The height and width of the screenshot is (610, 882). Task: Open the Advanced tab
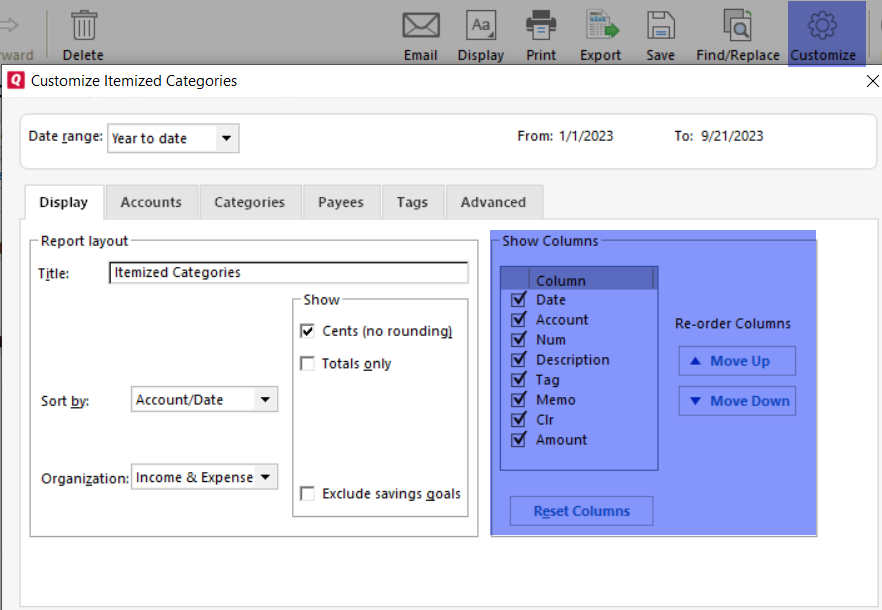pyautogui.click(x=493, y=202)
